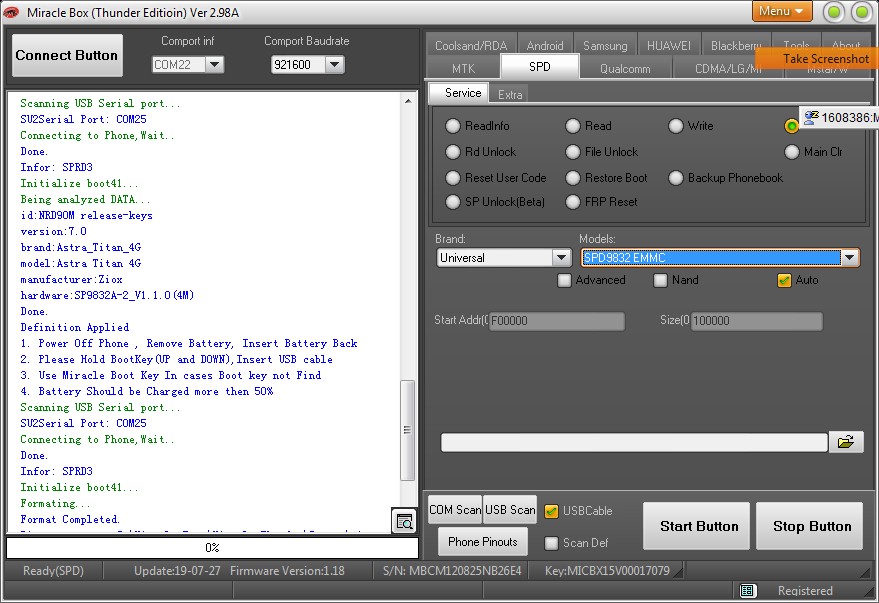Click the log panel vertical scrollbar thumb
879x603 pixels.
click(408, 430)
